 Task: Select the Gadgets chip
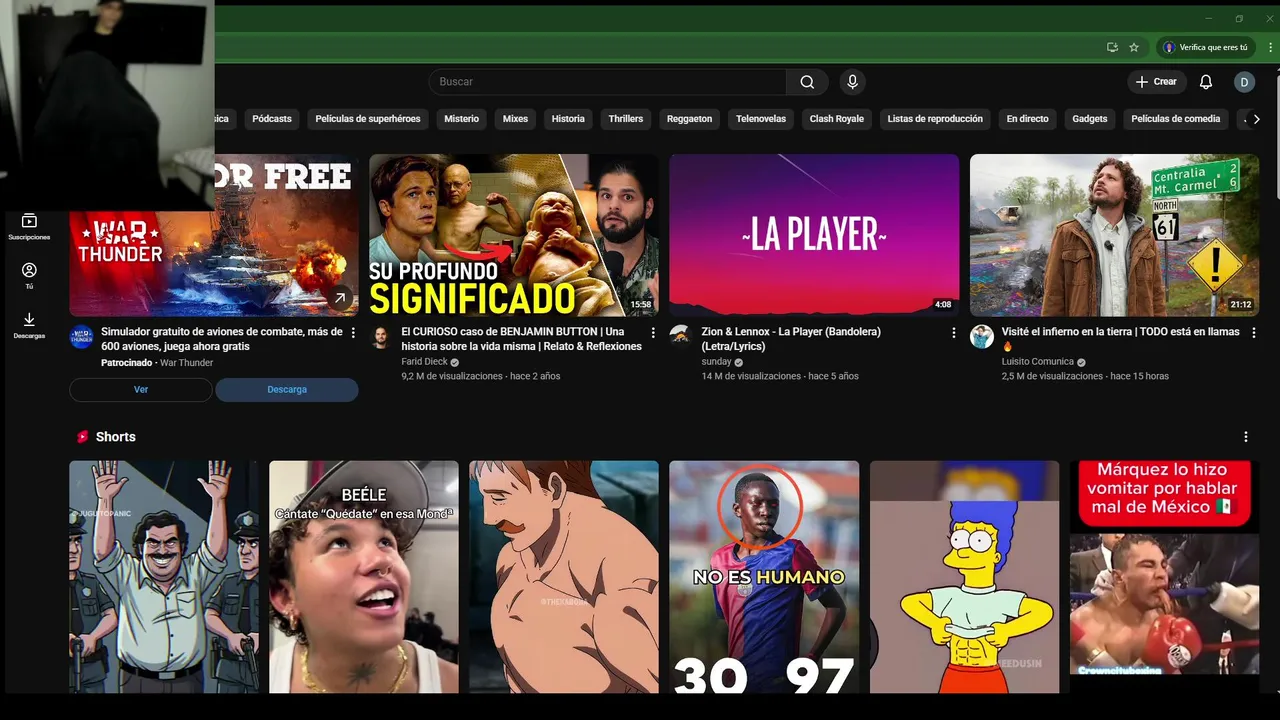pyautogui.click(x=1090, y=119)
